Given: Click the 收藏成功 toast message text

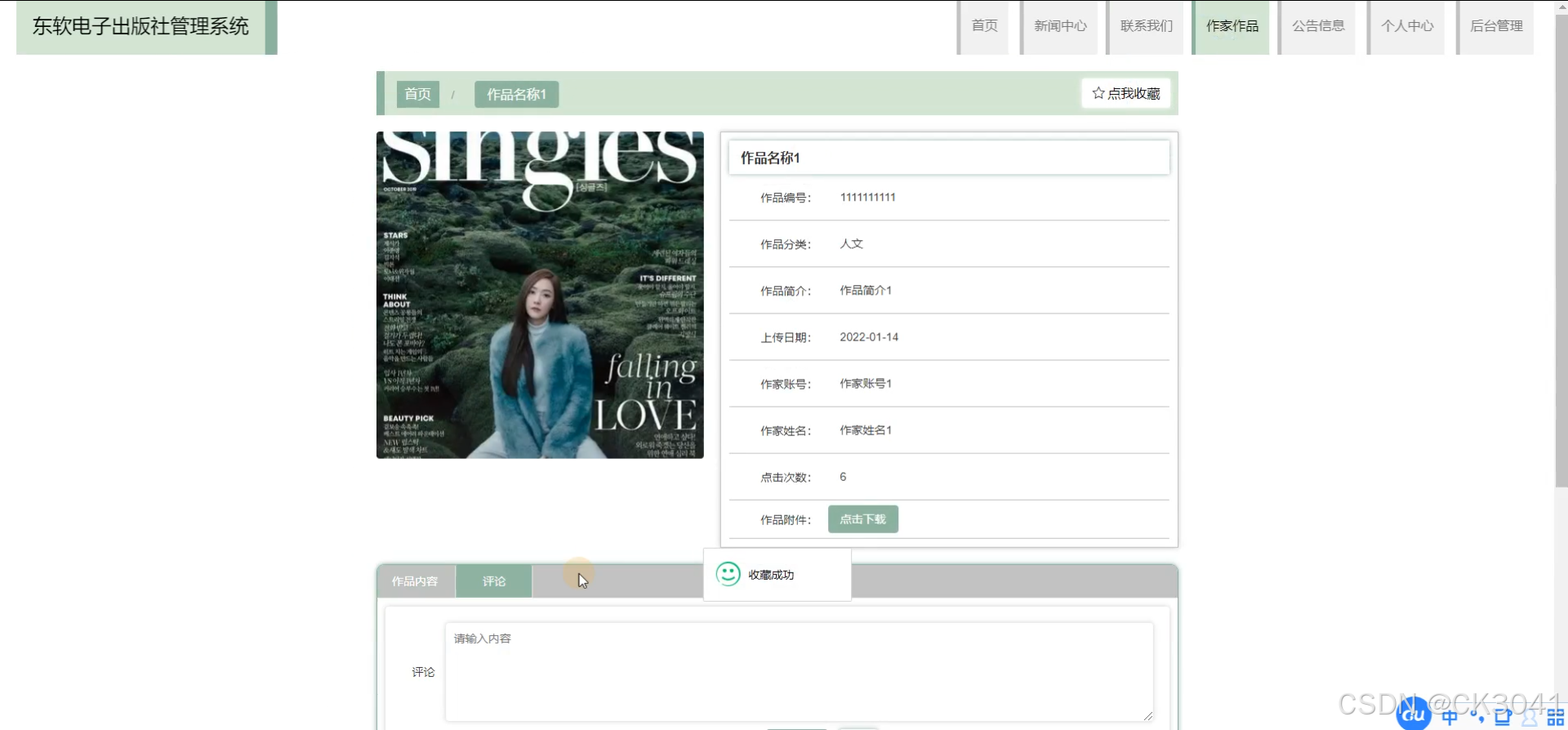Looking at the screenshot, I should tap(771, 575).
